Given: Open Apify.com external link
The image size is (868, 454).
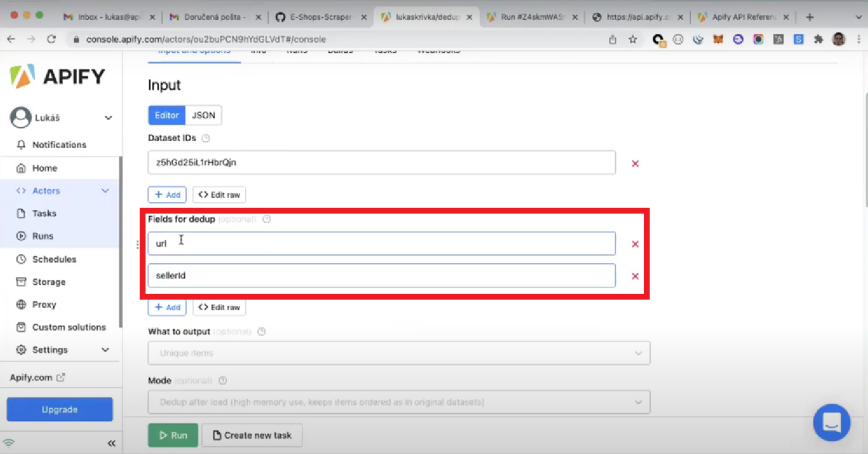Looking at the screenshot, I should click(x=37, y=378).
